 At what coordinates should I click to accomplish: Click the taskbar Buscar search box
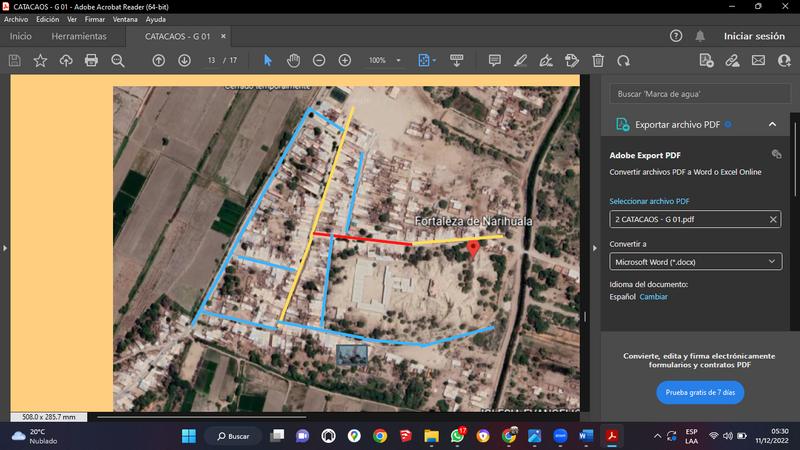tap(233, 436)
